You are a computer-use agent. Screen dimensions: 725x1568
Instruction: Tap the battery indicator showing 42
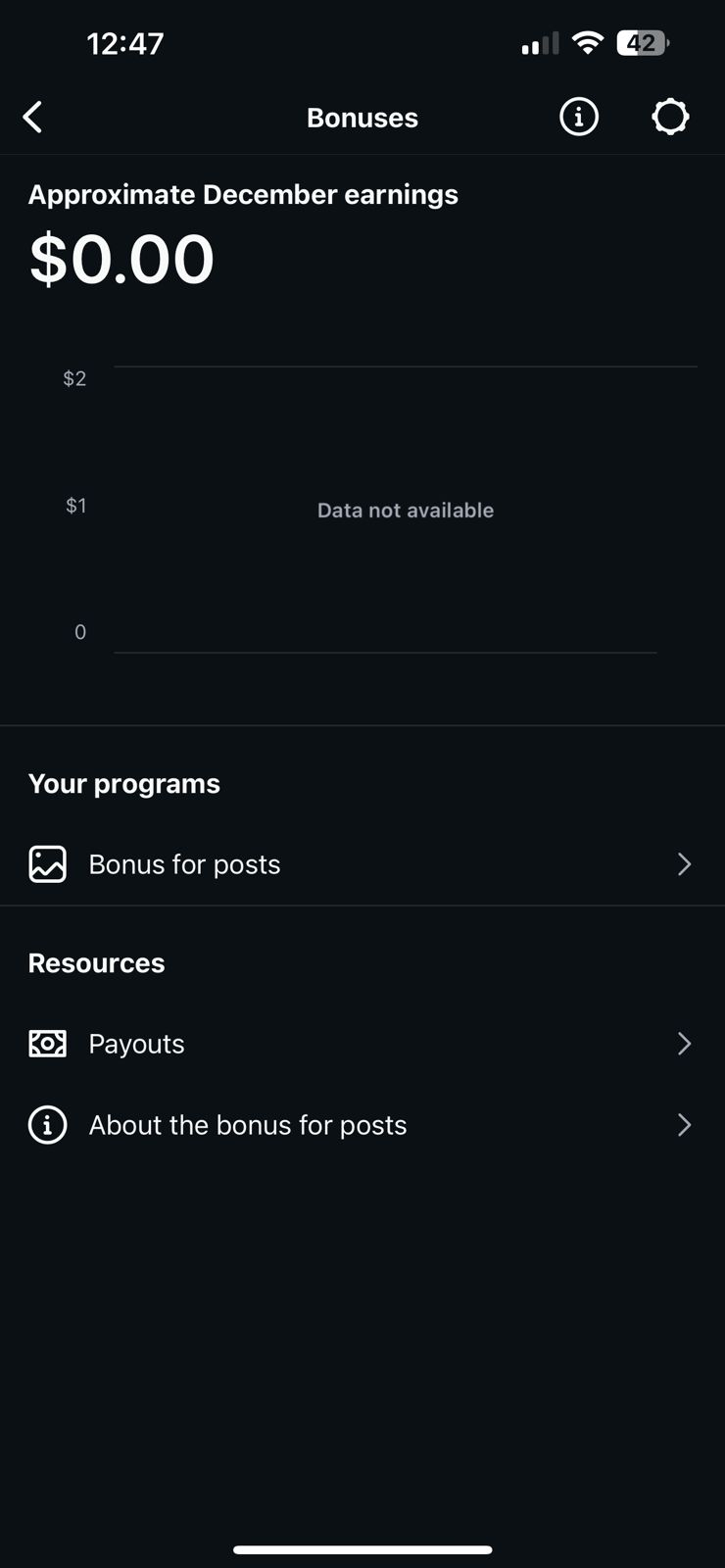click(642, 43)
